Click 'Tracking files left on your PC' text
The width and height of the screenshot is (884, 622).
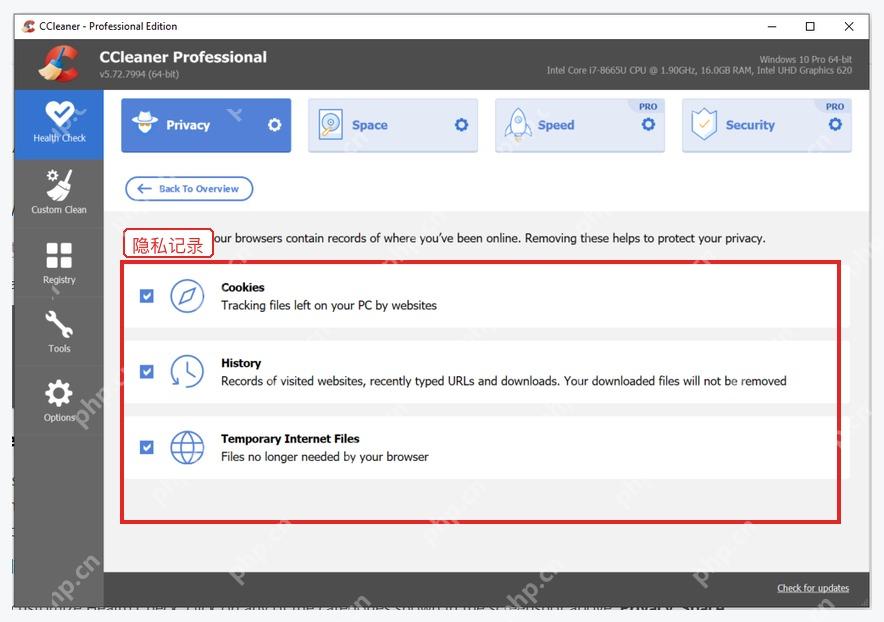(x=329, y=305)
